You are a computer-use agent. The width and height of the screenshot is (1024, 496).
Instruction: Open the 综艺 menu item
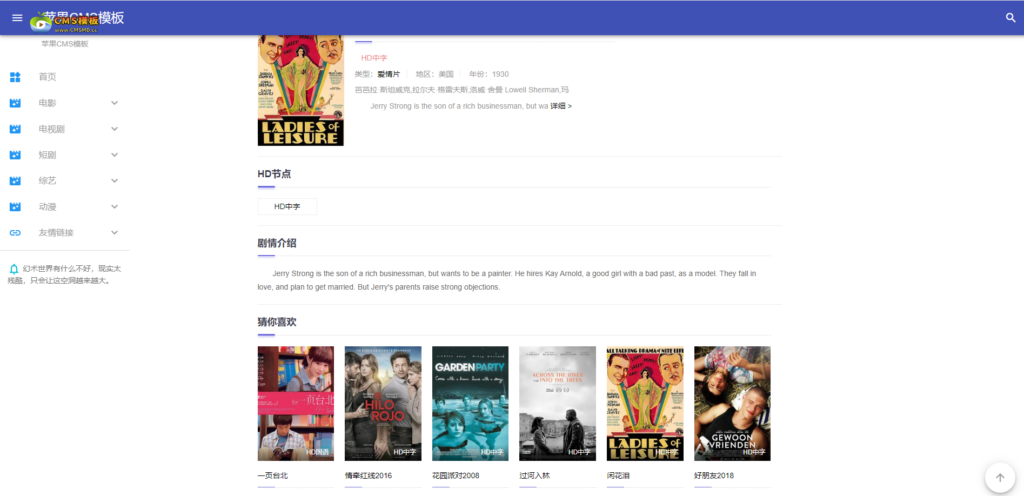(47, 181)
